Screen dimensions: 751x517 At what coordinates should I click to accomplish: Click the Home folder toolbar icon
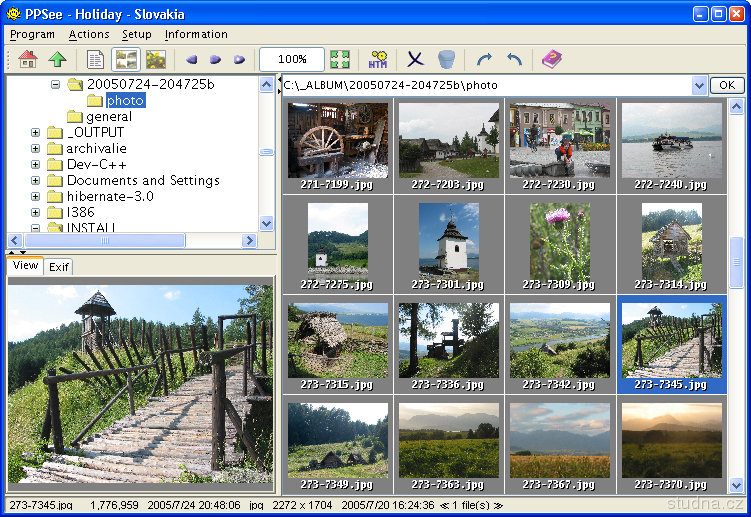[27, 60]
